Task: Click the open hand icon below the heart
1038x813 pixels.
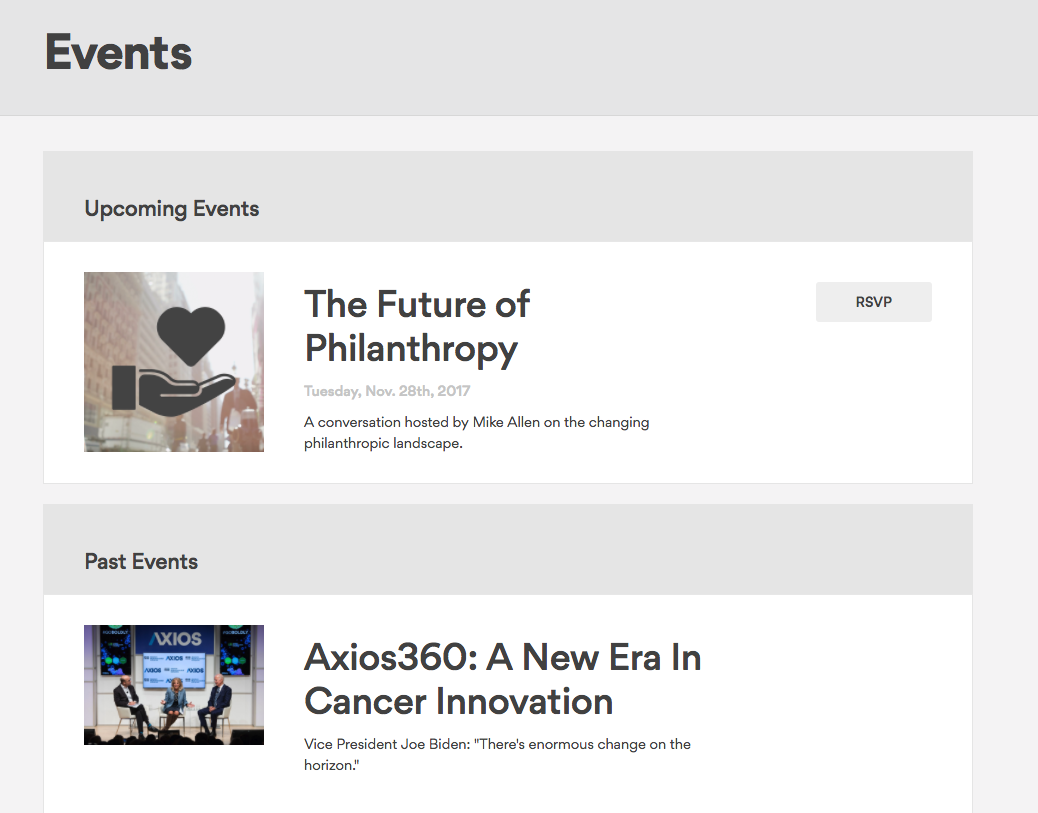Action: tap(170, 388)
